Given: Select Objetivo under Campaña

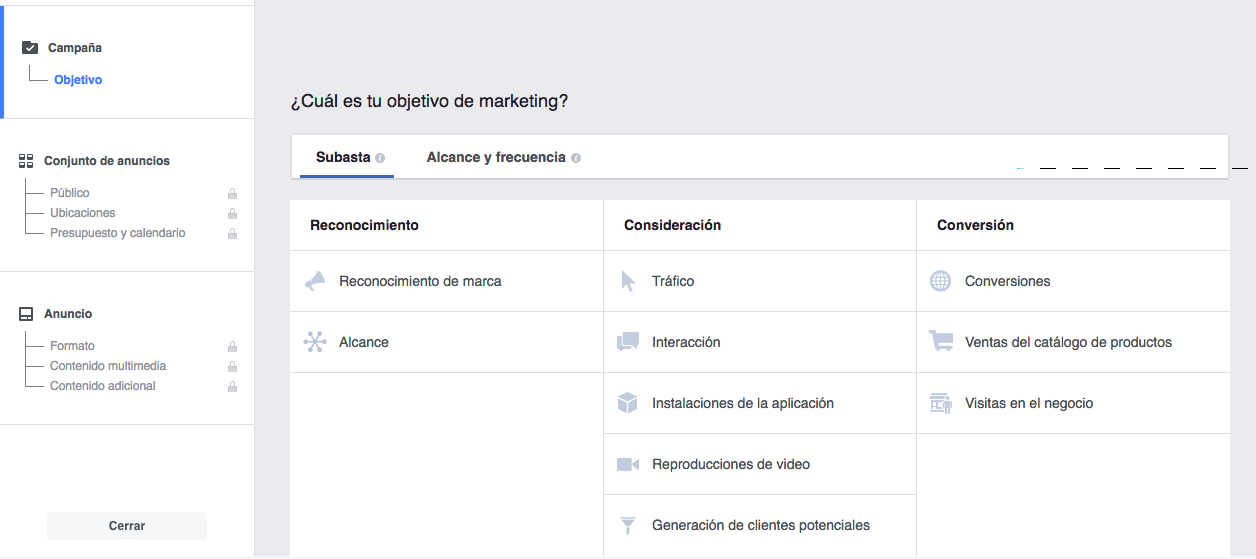Looking at the screenshot, I should coord(78,80).
